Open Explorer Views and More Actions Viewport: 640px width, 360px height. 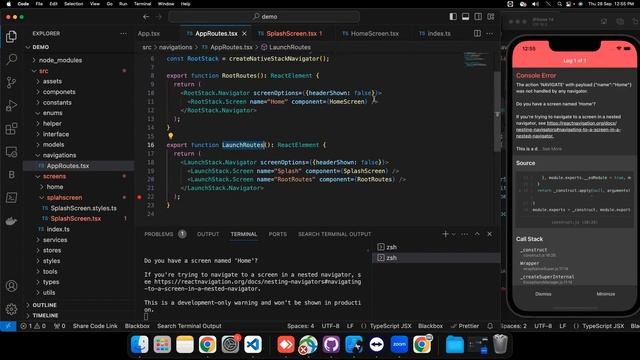tap(123, 33)
